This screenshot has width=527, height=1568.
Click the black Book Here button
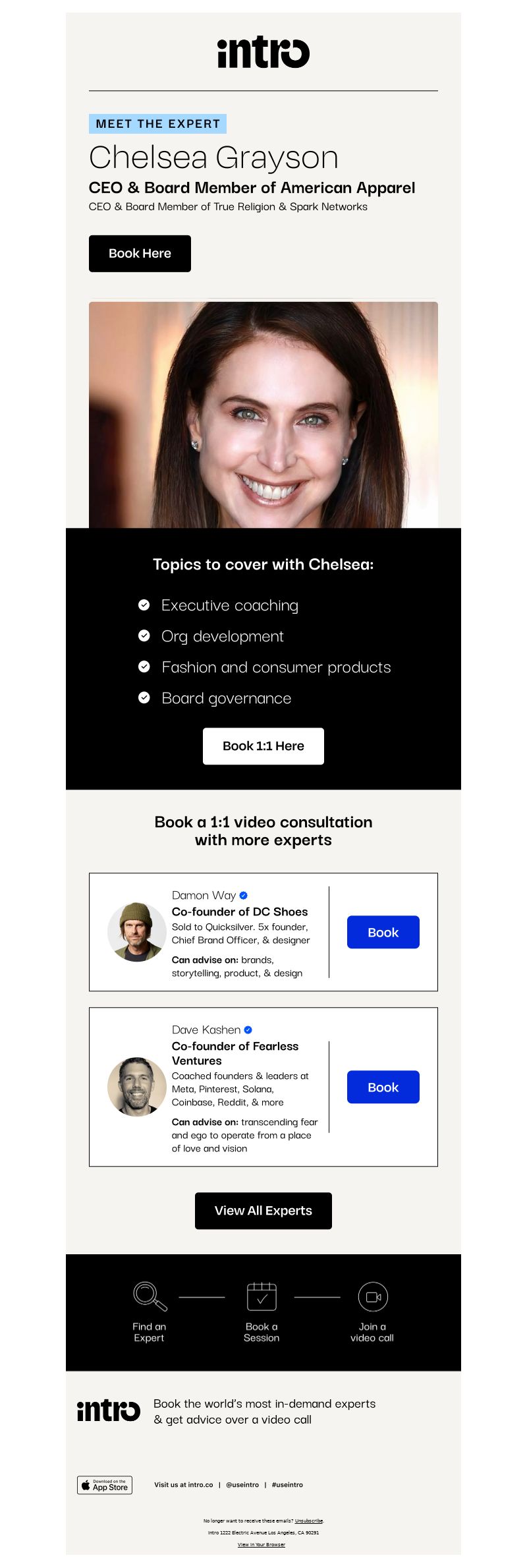[x=140, y=253]
